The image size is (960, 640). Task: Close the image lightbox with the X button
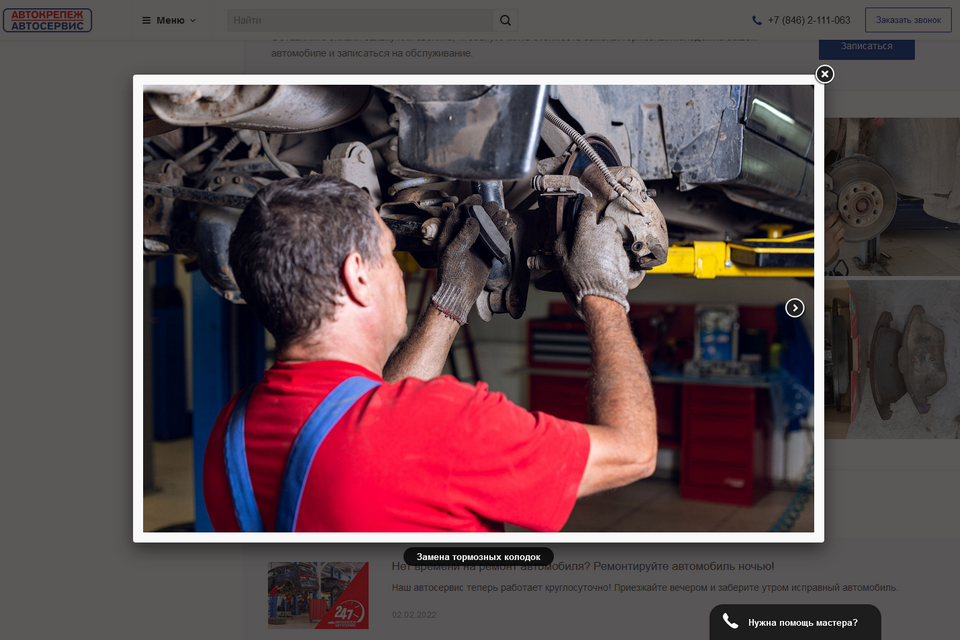pos(825,74)
